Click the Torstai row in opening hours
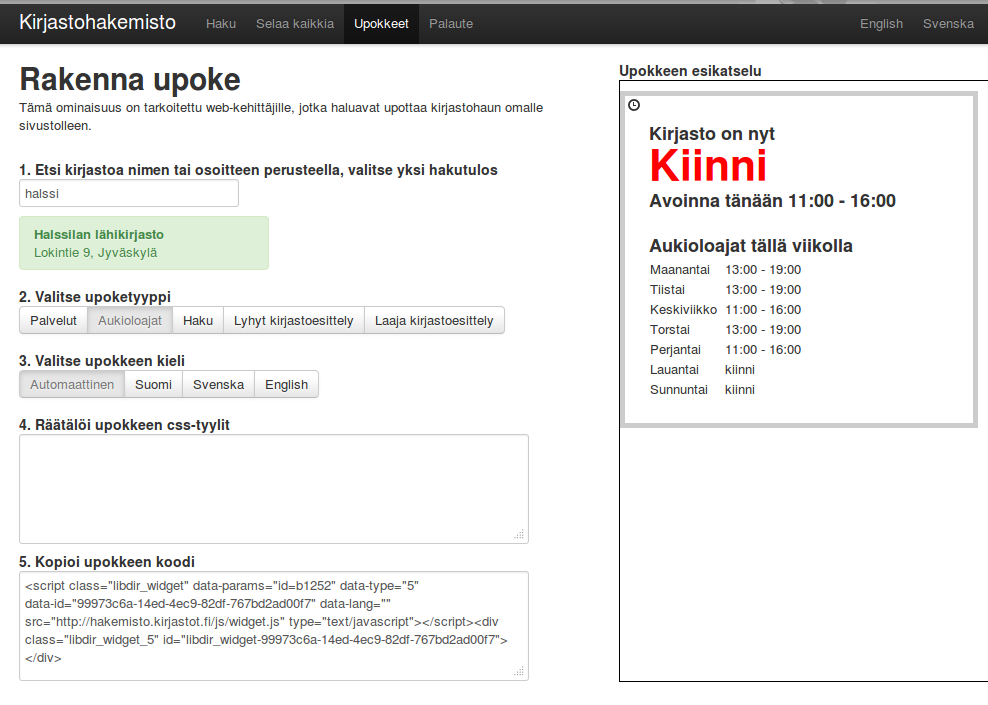The height and width of the screenshot is (705, 988). point(726,330)
